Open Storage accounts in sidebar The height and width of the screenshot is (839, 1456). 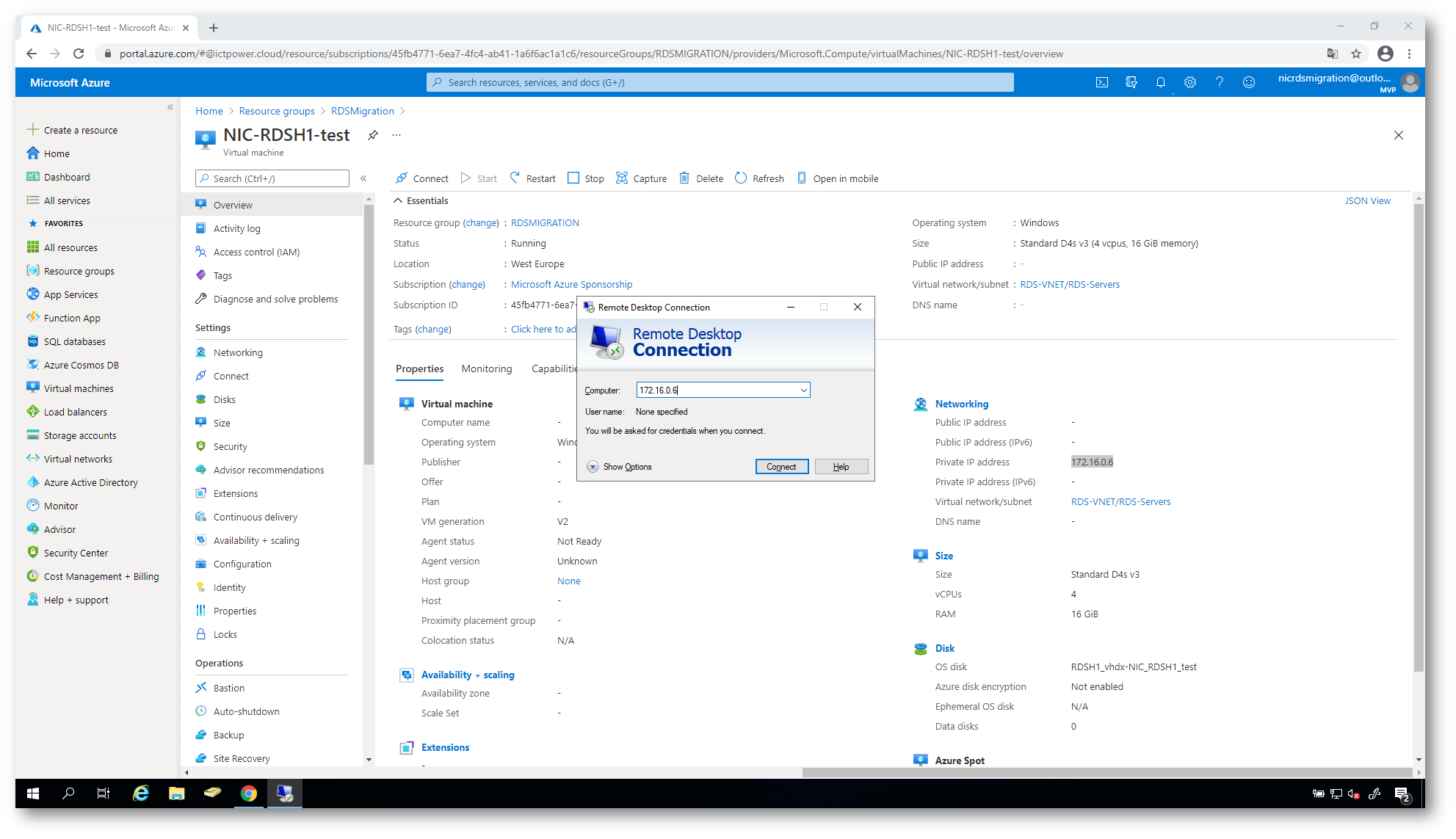(80, 435)
